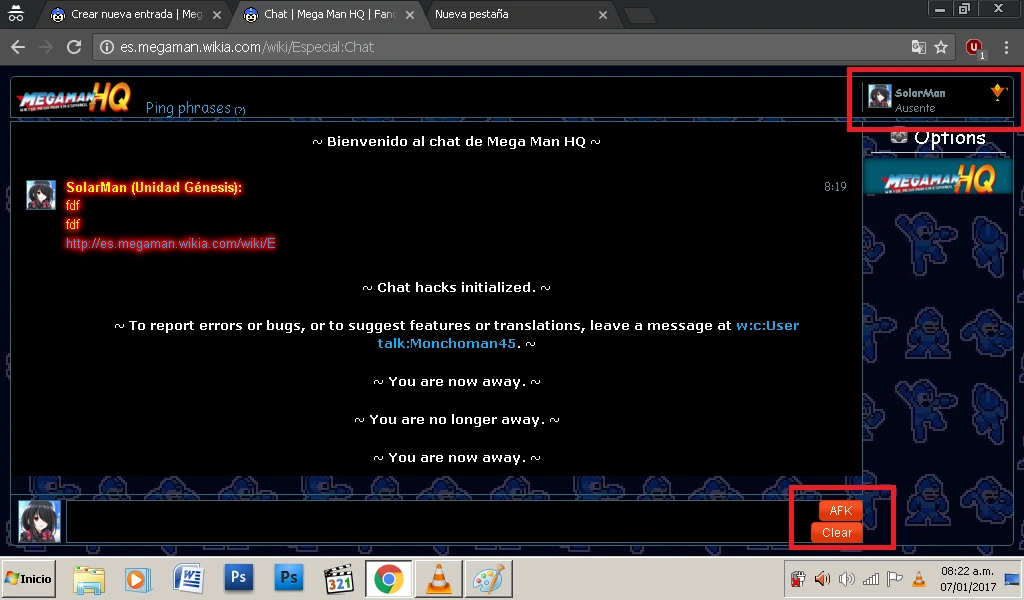Click the Mega Man HQ banner in the sidebar

pos(938,178)
